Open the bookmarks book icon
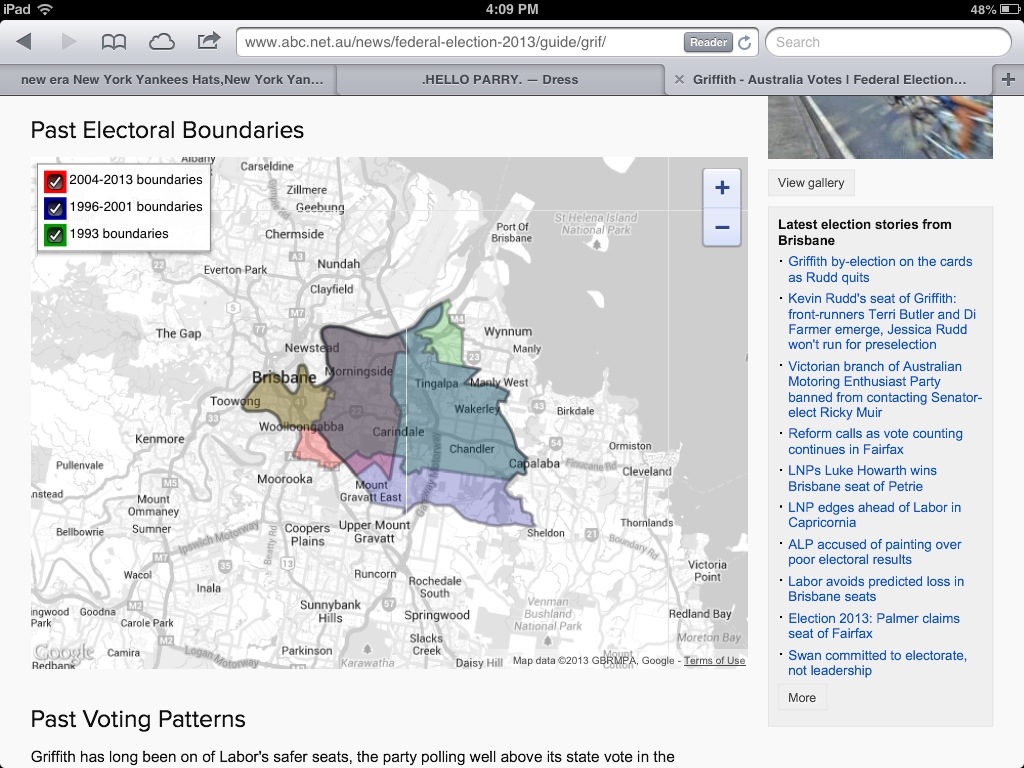This screenshot has width=1024, height=768. 114,42
